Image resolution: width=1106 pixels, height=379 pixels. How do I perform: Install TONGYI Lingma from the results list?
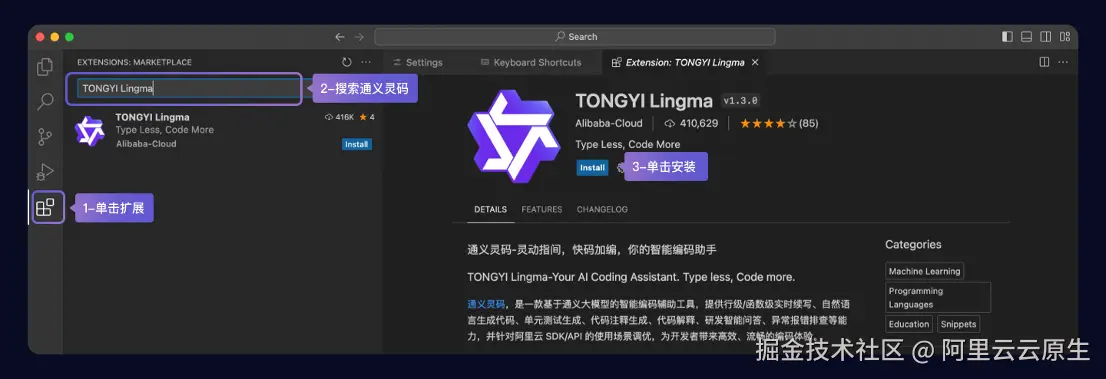pyautogui.click(x=357, y=144)
